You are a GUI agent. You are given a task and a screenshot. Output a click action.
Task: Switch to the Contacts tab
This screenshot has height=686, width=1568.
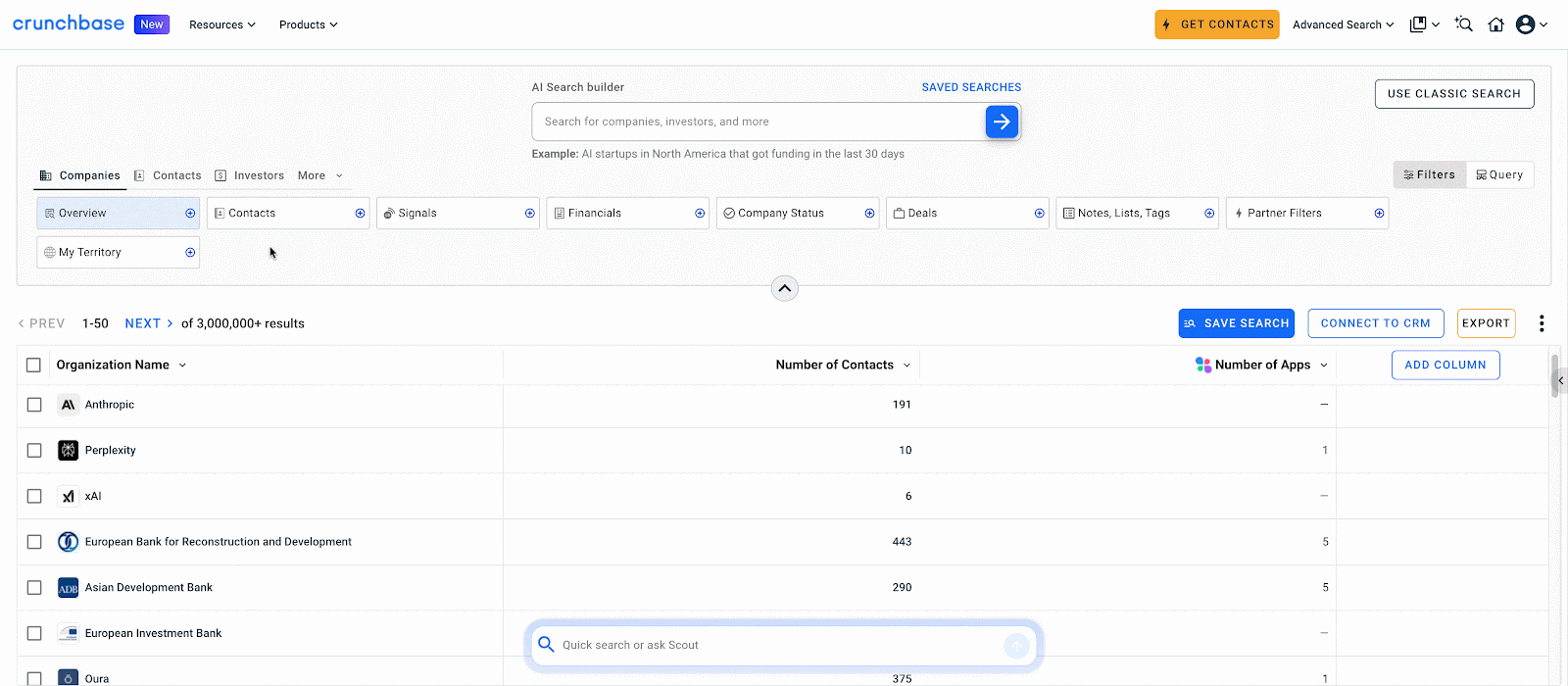[x=168, y=175]
